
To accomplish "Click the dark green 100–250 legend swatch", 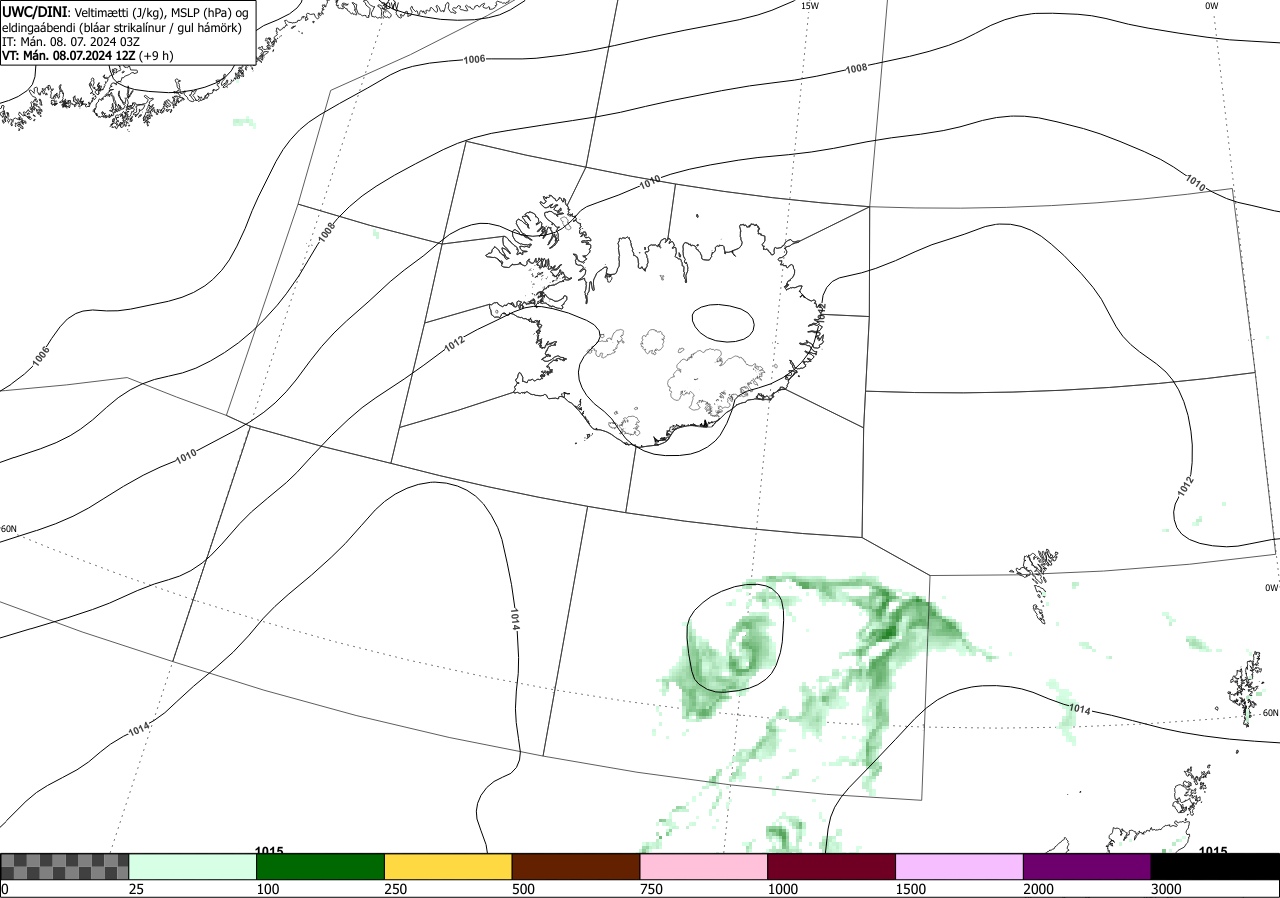I will point(321,866).
